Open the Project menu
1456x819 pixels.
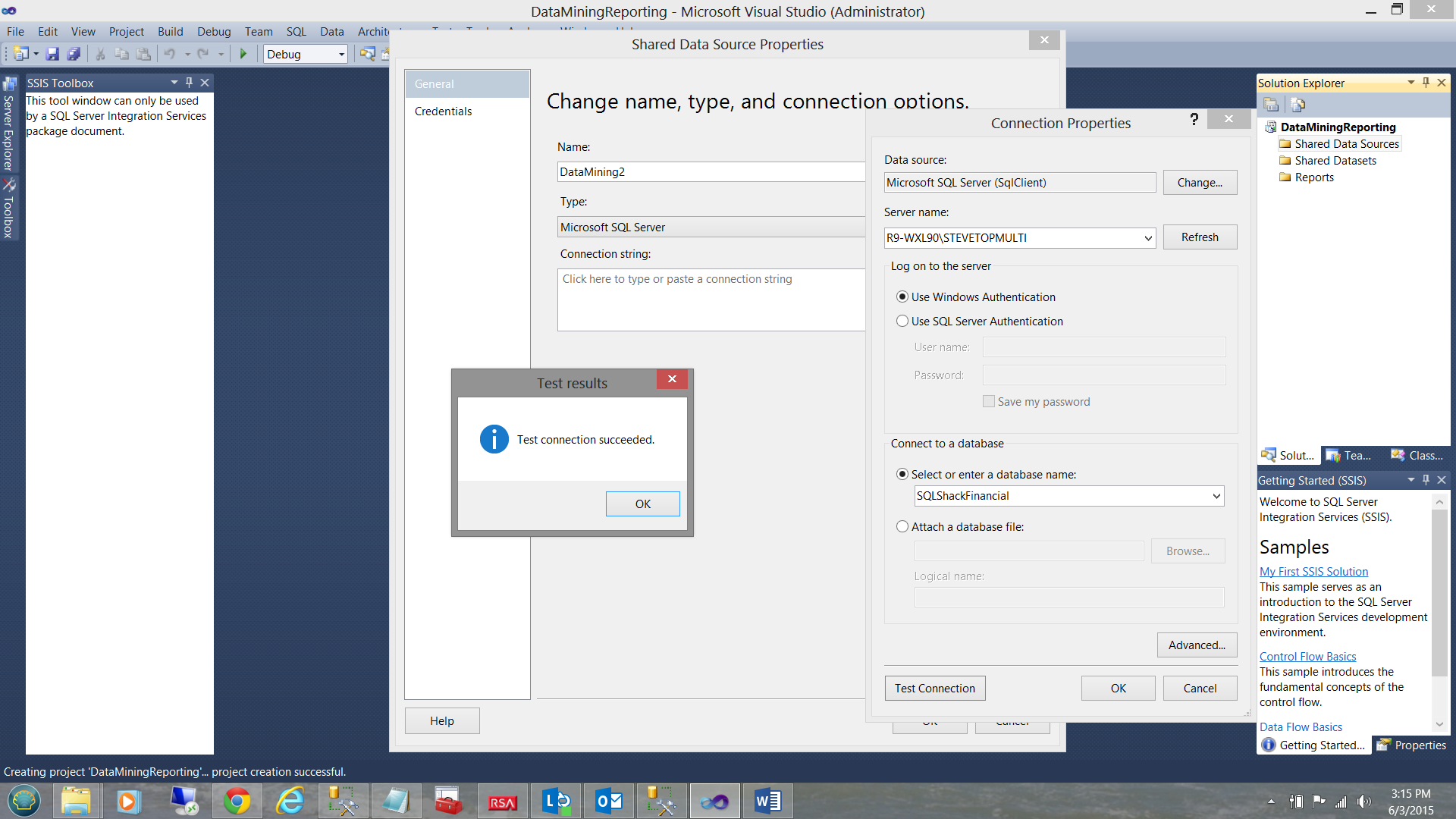click(126, 32)
